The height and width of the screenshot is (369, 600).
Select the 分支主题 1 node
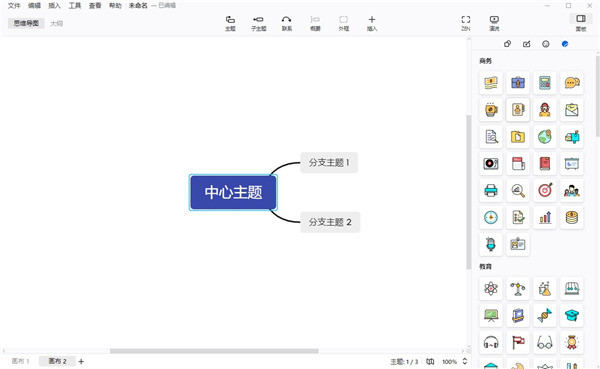329,163
